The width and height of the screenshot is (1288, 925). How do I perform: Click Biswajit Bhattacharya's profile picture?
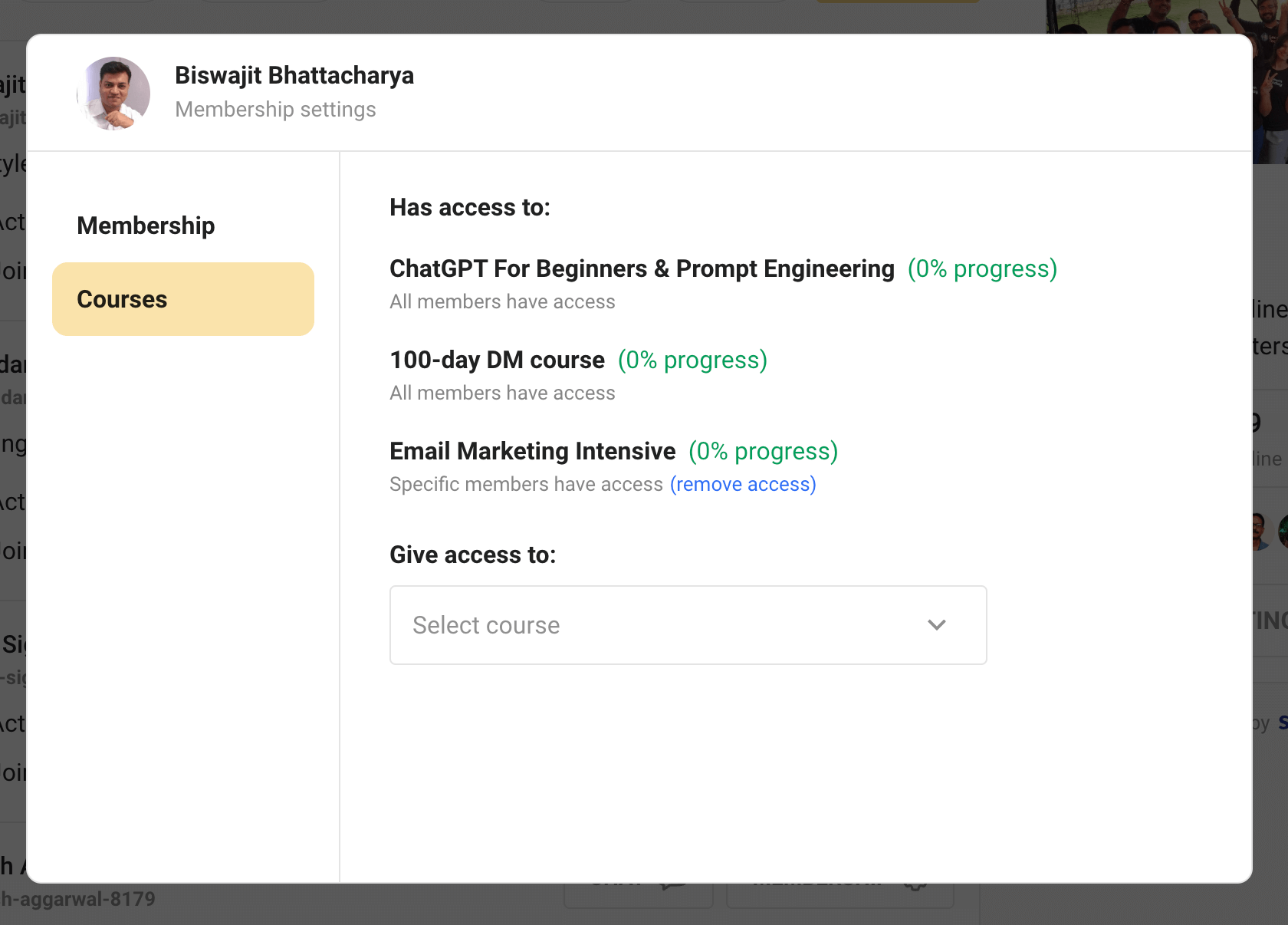(x=113, y=93)
